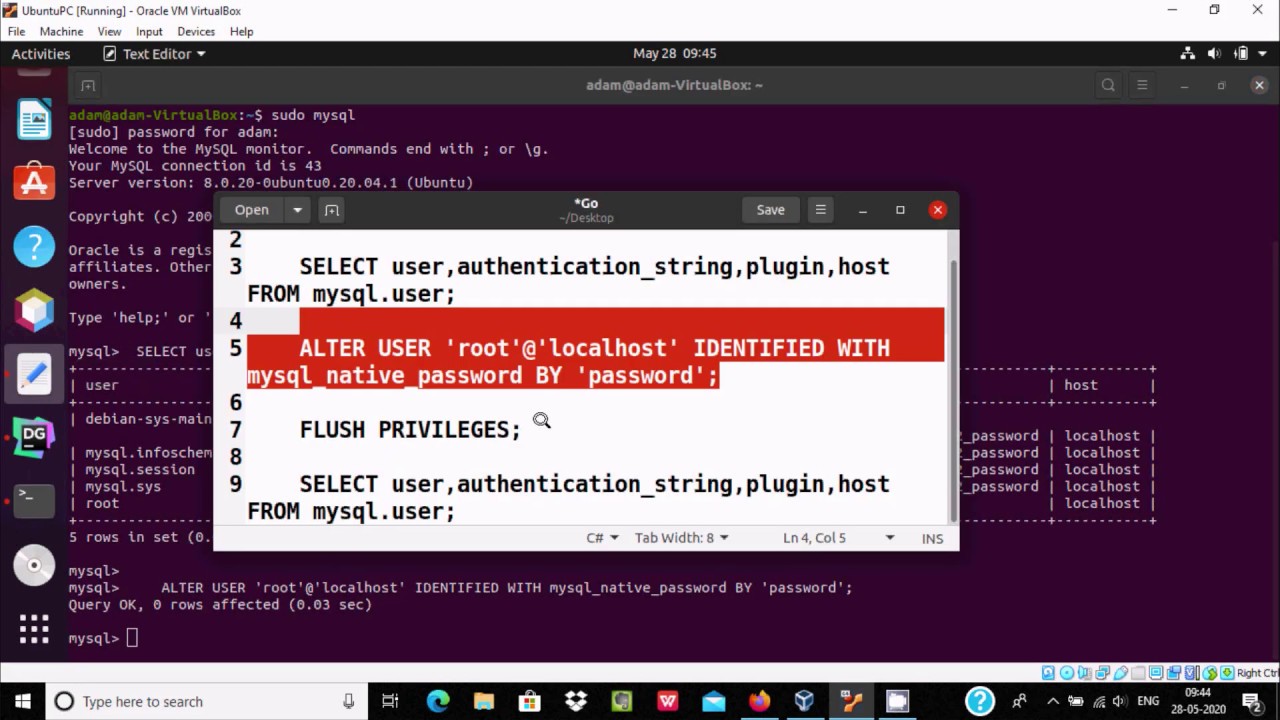Expand the Text Editor app menu
Viewport: 1280px width, 720px height.
pyautogui.click(x=154, y=53)
